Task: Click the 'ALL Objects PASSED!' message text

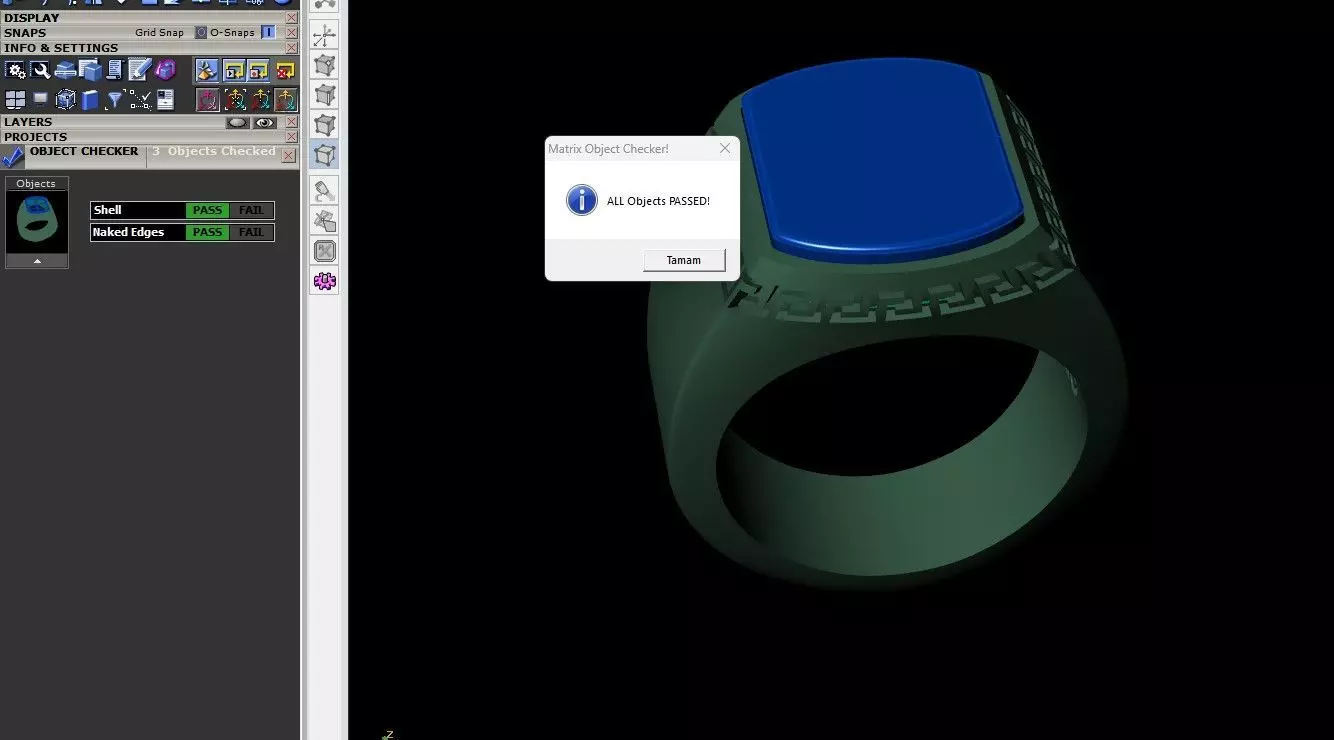Action: click(658, 201)
